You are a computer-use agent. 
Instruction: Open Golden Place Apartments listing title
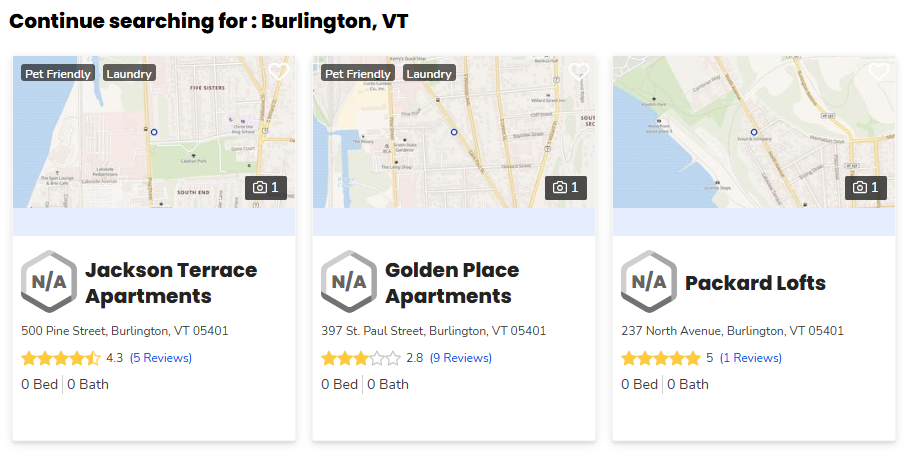(x=452, y=283)
